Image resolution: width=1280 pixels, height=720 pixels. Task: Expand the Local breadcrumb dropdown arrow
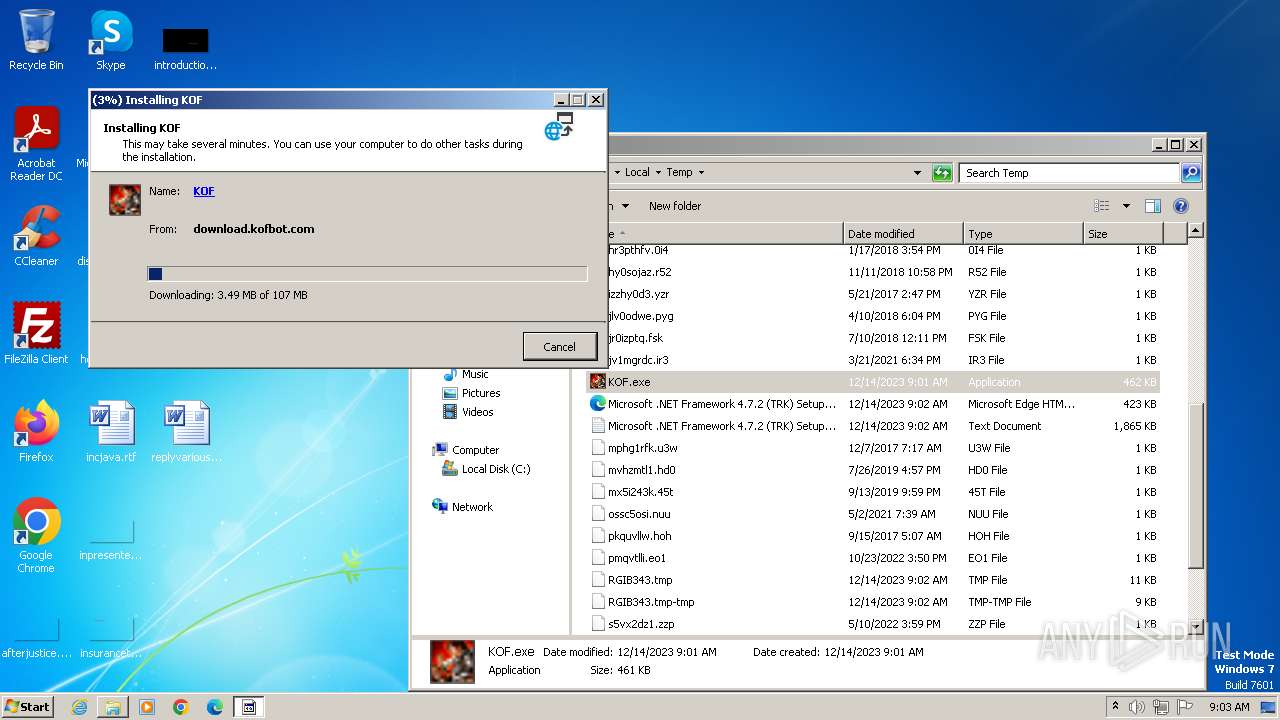[657, 173]
